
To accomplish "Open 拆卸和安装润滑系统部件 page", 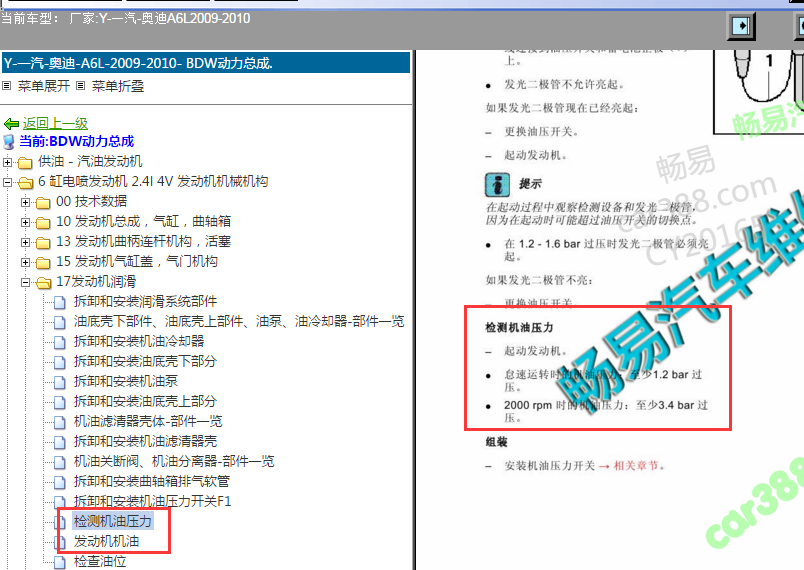I will 145,301.
